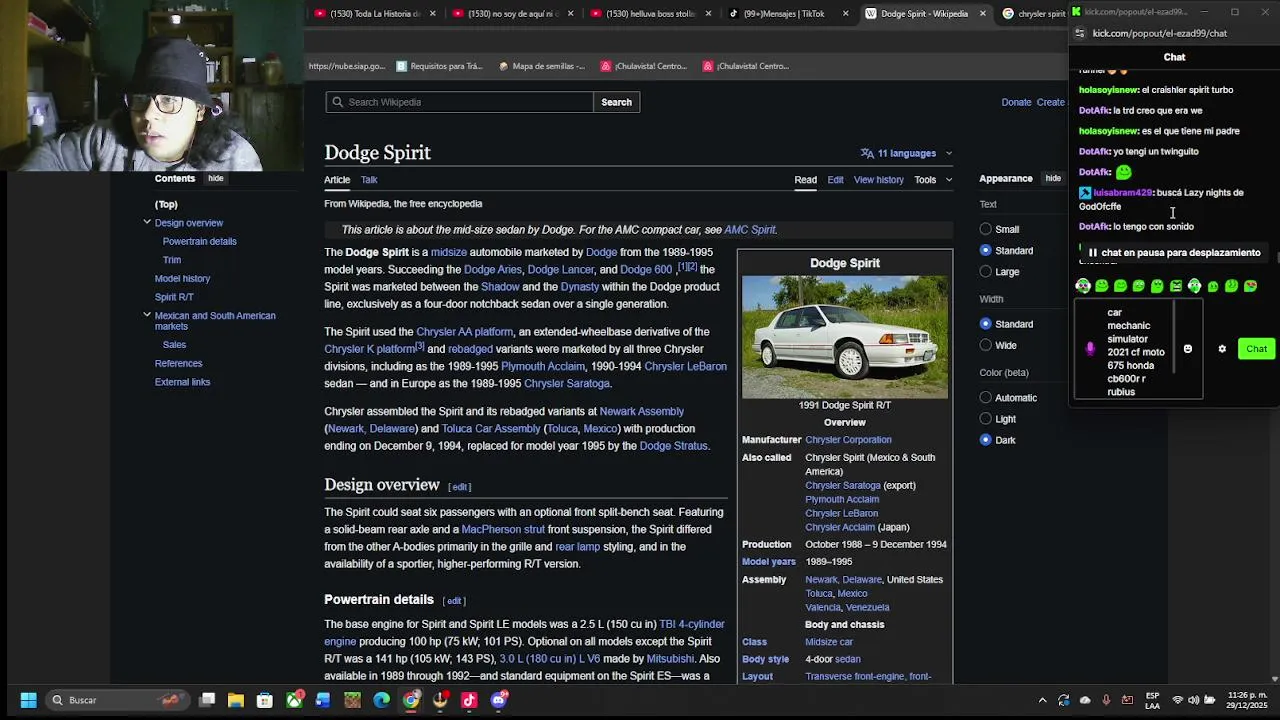Click the green Chat send button
This screenshot has height=720, width=1280.
pyautogui.click(x=1256, y=349)
